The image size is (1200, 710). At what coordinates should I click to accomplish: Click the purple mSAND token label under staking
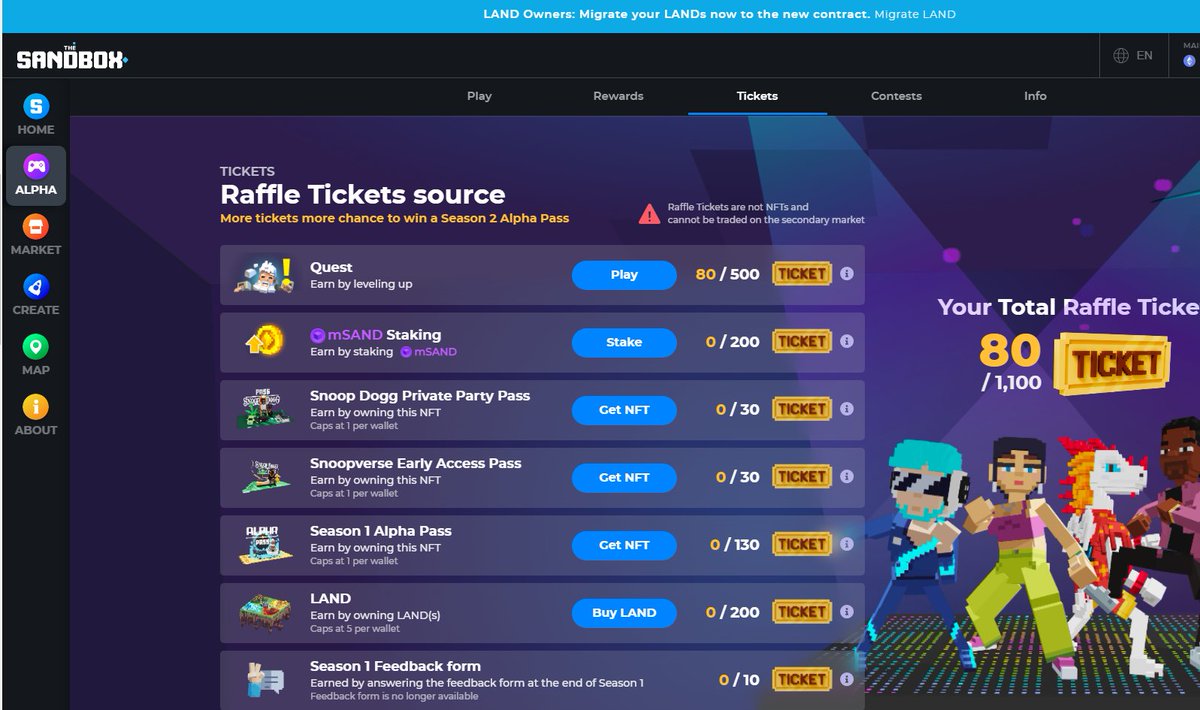point(429,352)
